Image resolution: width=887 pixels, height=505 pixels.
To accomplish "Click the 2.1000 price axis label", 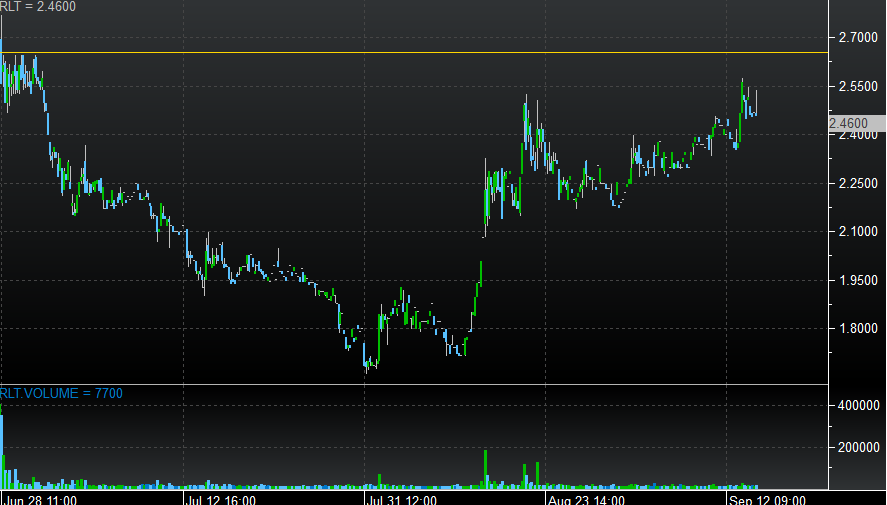I will coord(859,232).
